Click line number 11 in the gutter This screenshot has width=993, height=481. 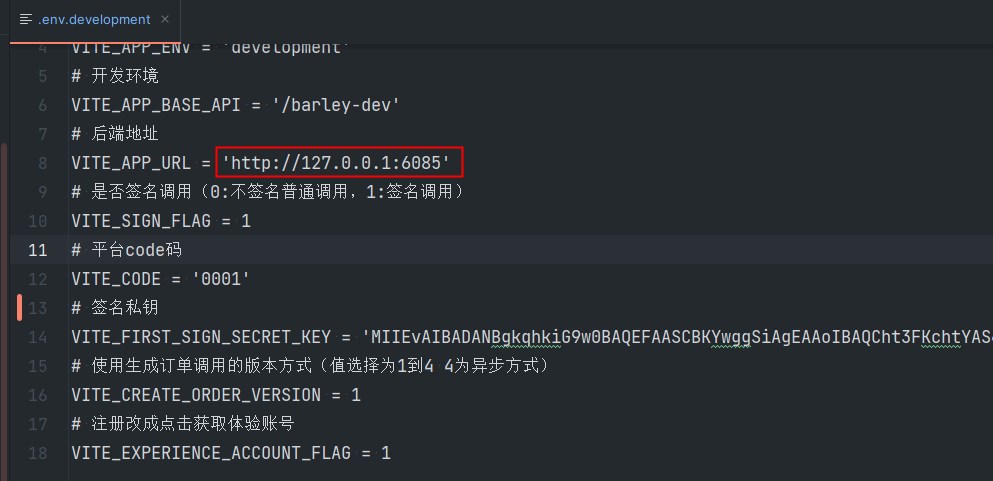38,250
